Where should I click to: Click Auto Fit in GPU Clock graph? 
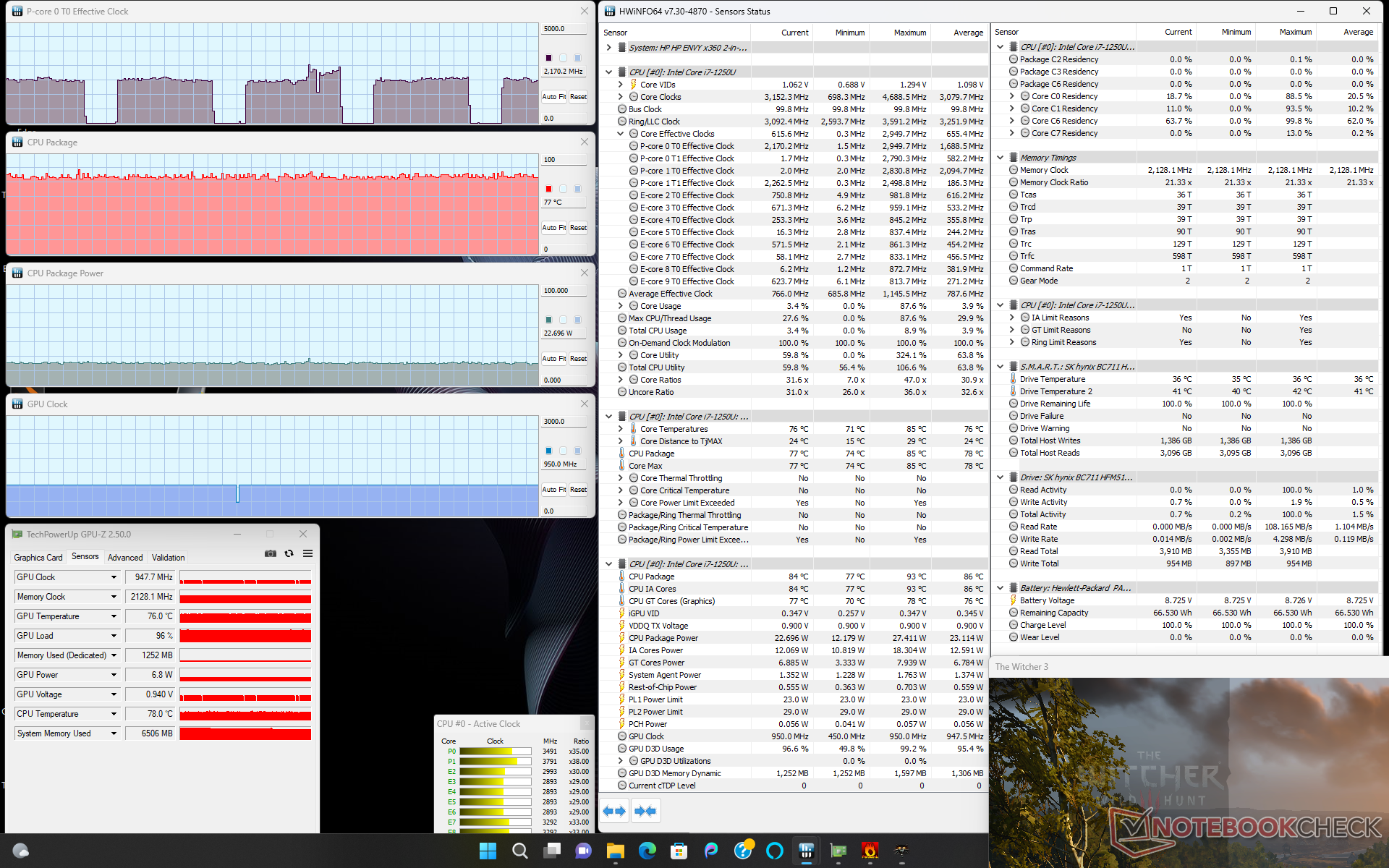(554, 490)
